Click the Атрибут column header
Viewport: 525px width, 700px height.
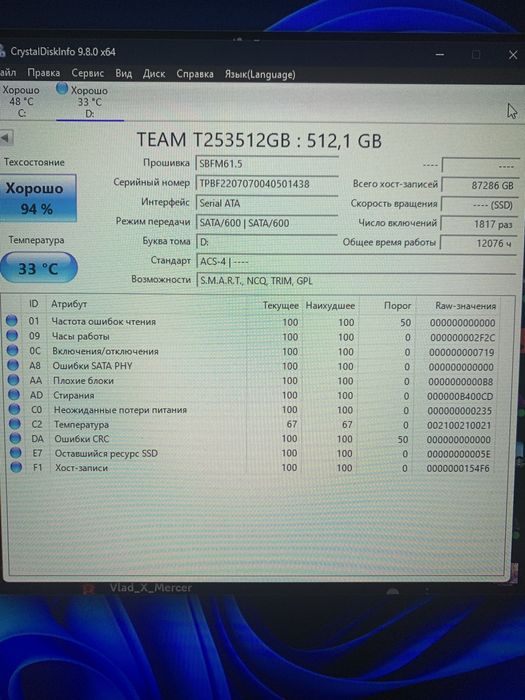coord(69,304)
